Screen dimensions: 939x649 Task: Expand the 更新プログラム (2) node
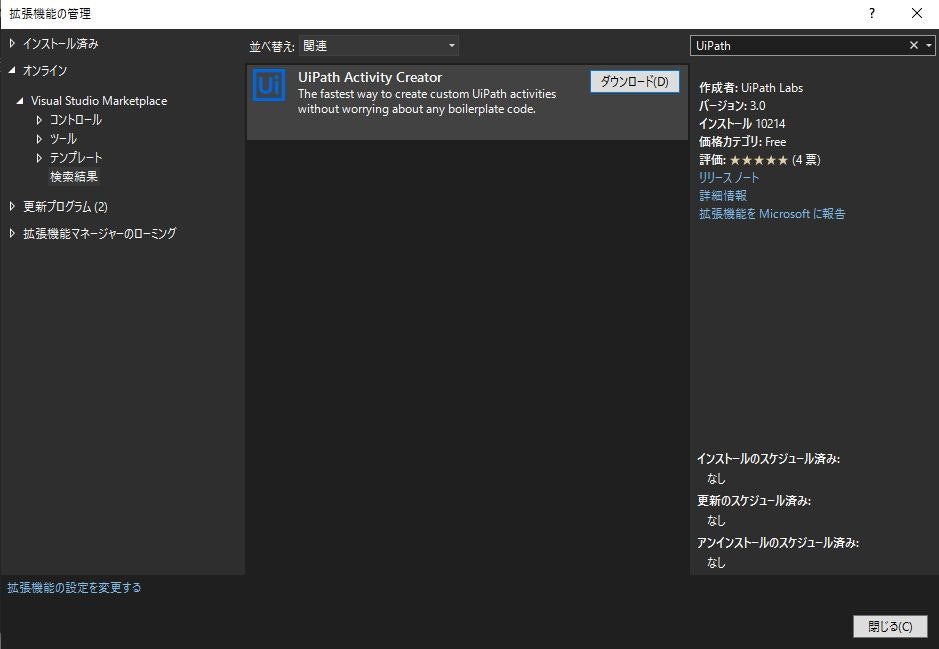click(x=12, y=206)
